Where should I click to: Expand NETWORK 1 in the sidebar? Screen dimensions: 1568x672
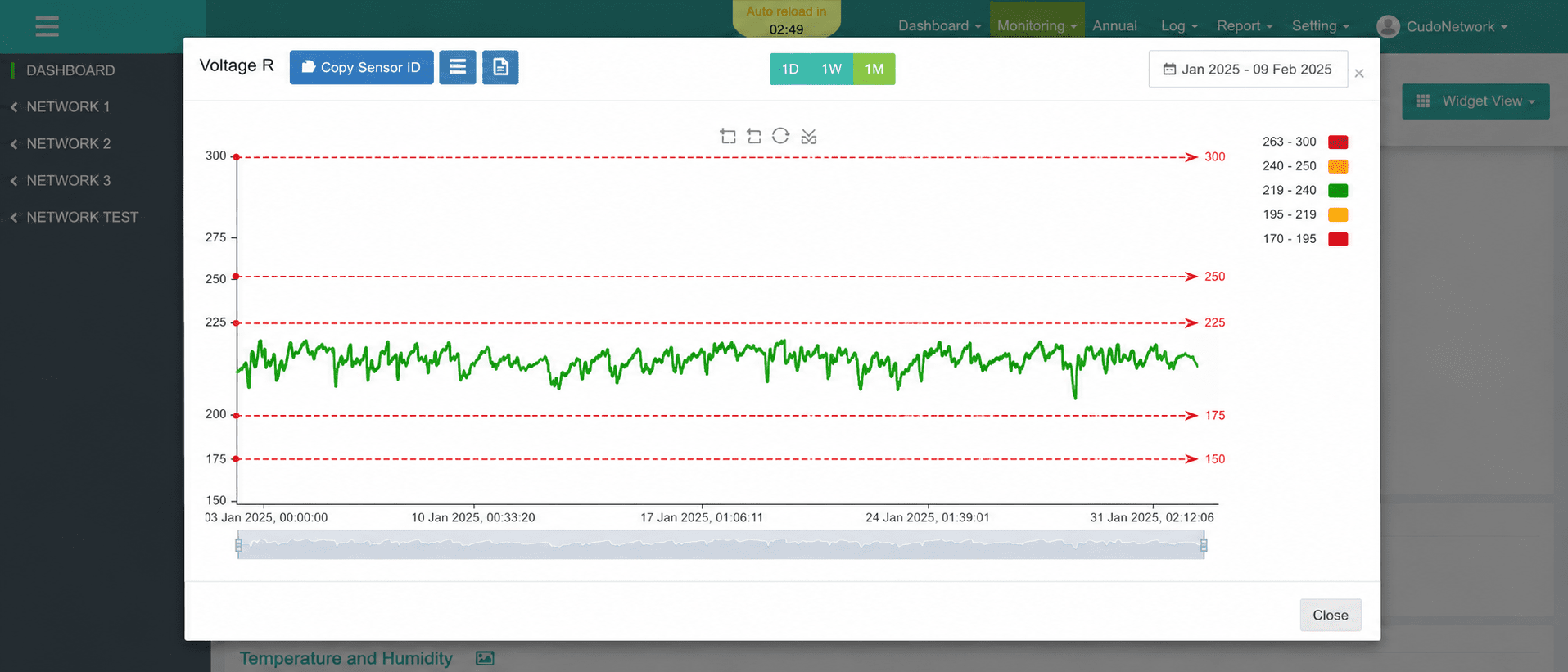68,106
